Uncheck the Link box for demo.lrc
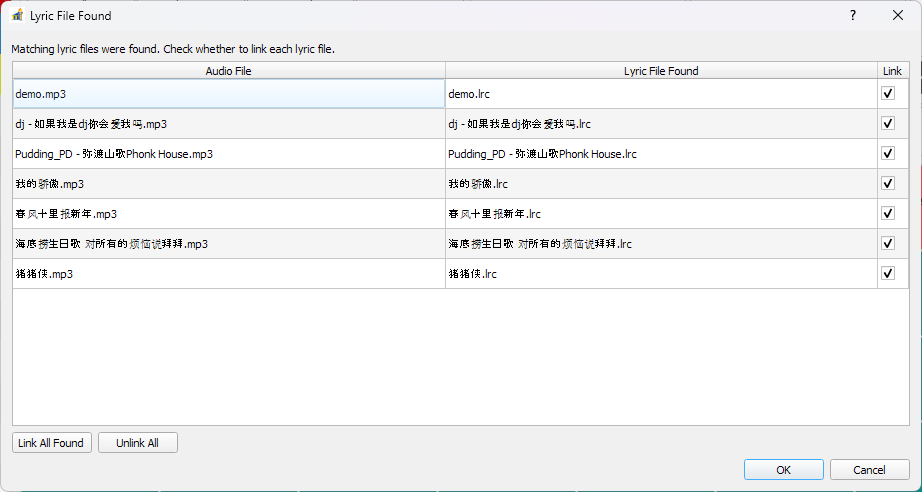 coord(887,93)
